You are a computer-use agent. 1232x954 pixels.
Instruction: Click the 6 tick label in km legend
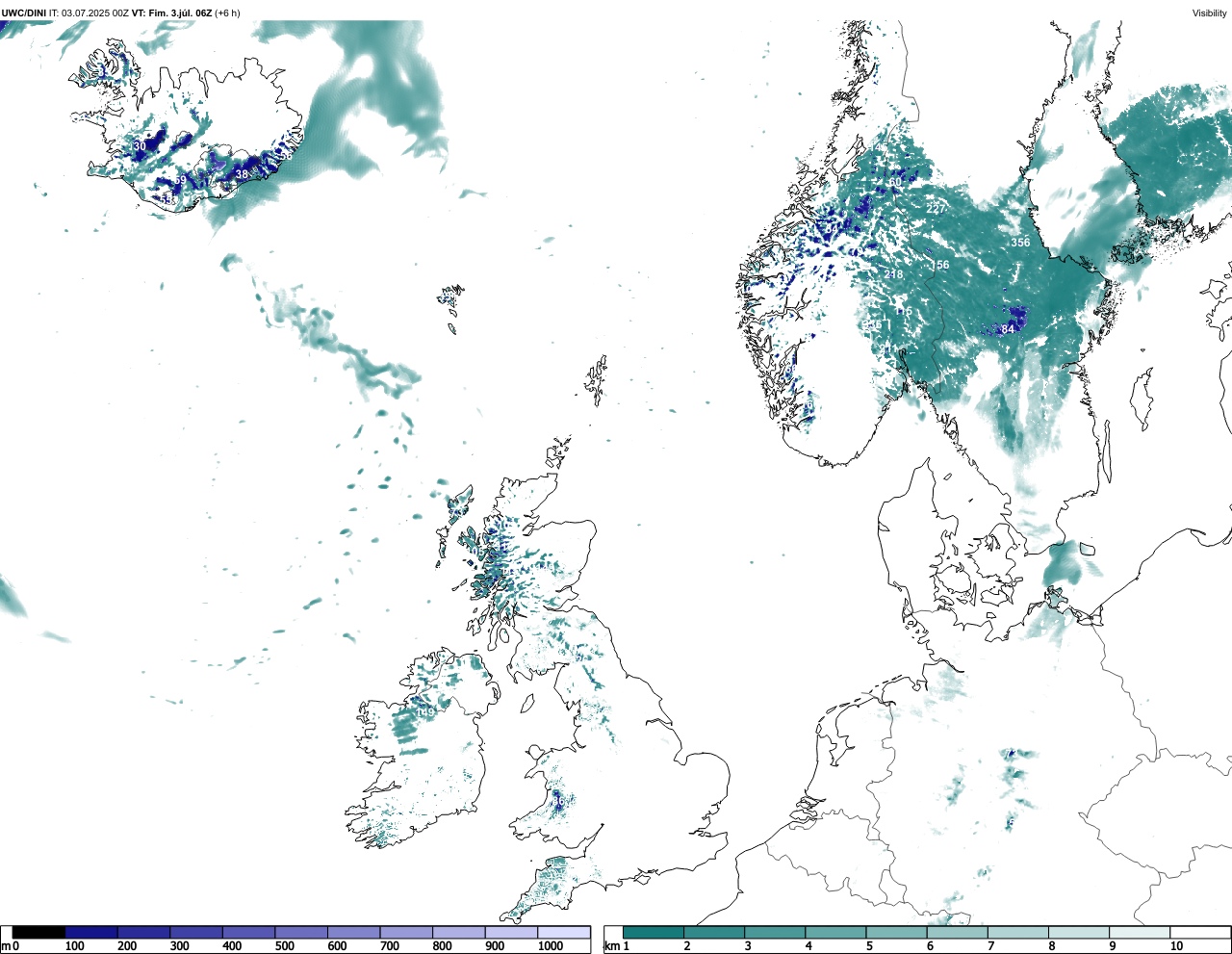click(x=930, y=946)
